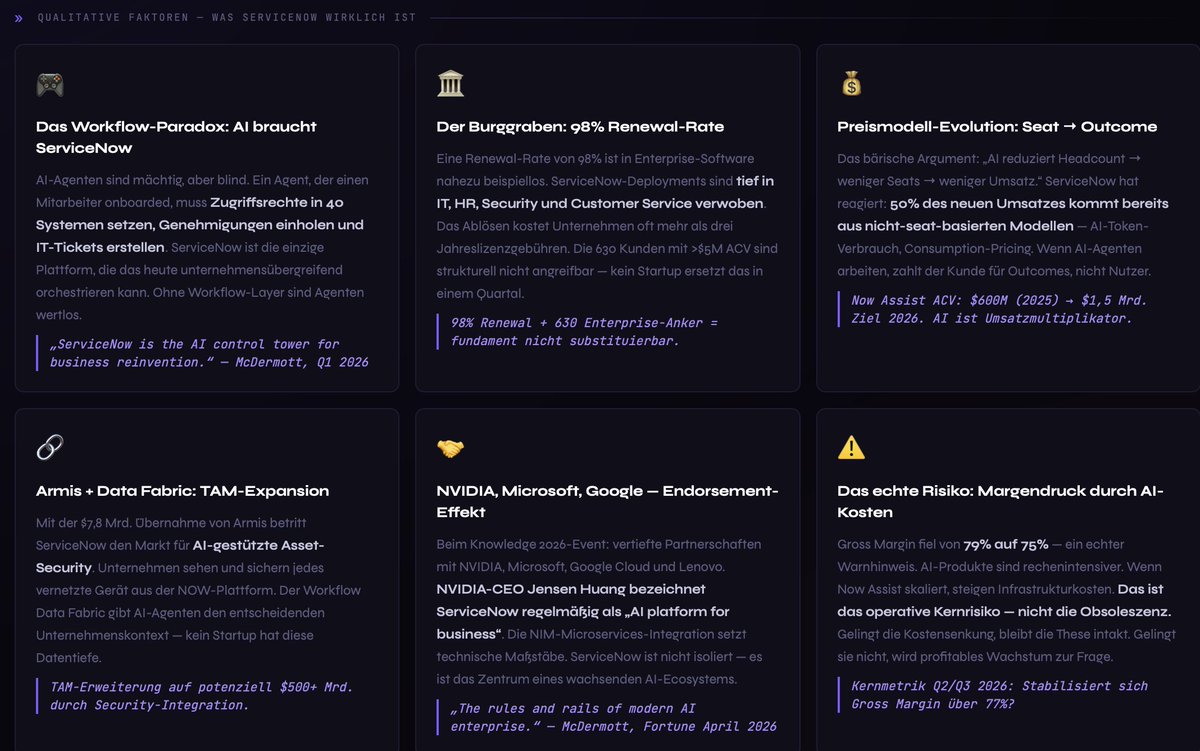
Task: Click the warning triangle emoji icon
Action: (851, 448)
